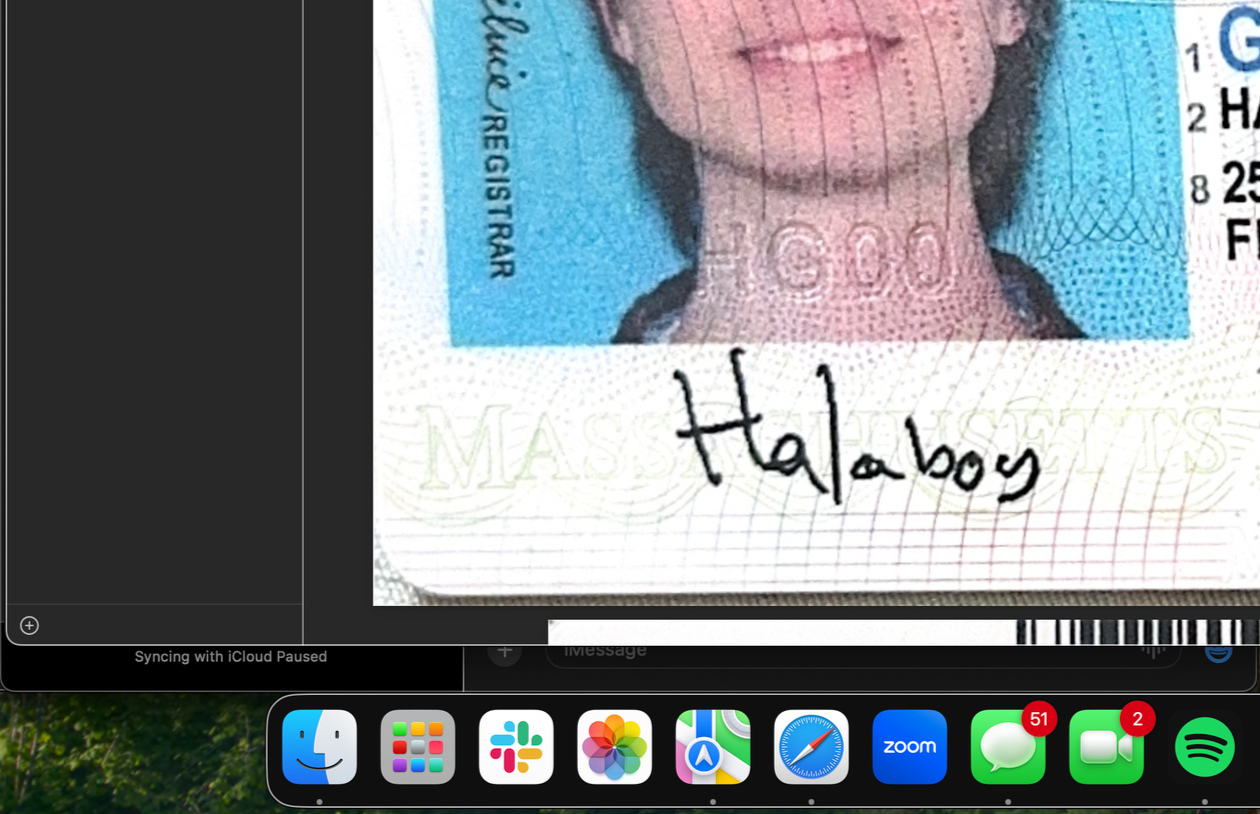The image size is (1260, 814).
Task: Open the Photos app in Dock
Action: [614, 747]
